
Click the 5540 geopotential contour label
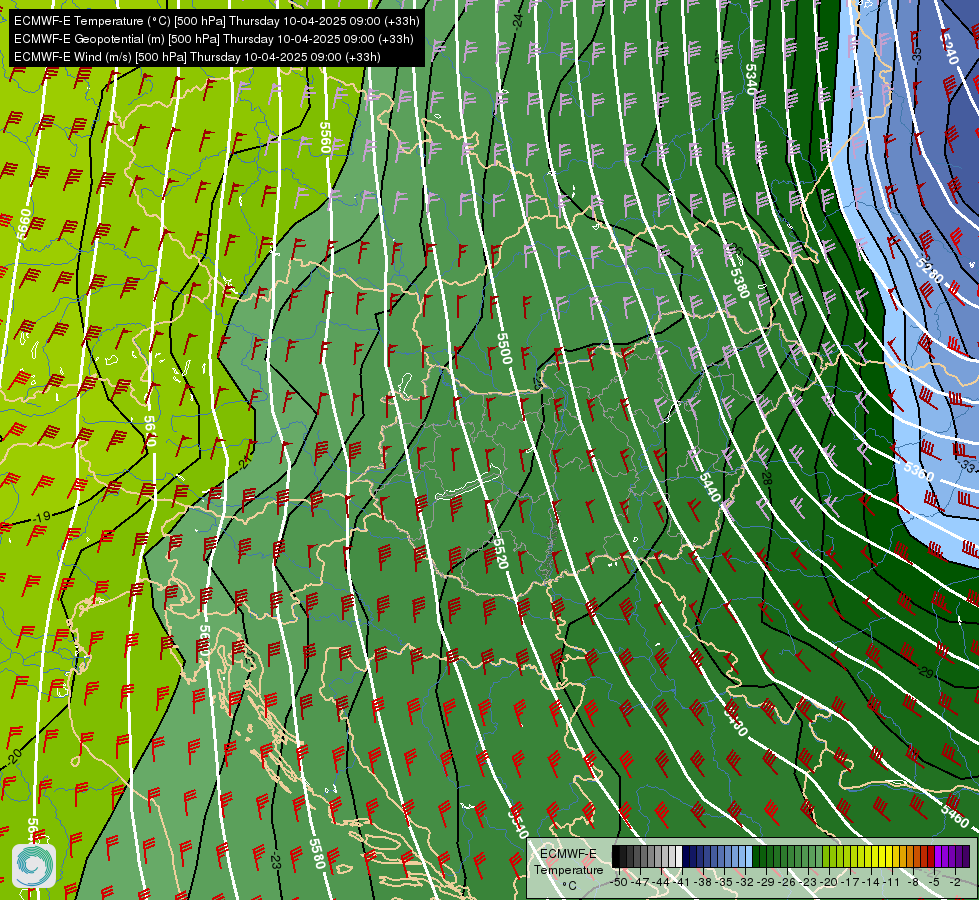click(518, 821)
